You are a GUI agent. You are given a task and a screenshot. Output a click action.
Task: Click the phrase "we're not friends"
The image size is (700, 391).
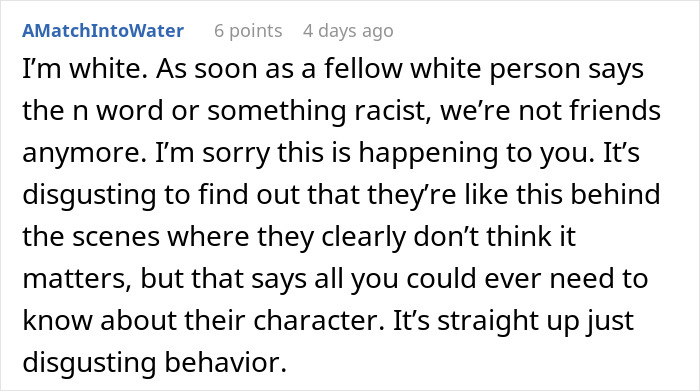(550, 111)
